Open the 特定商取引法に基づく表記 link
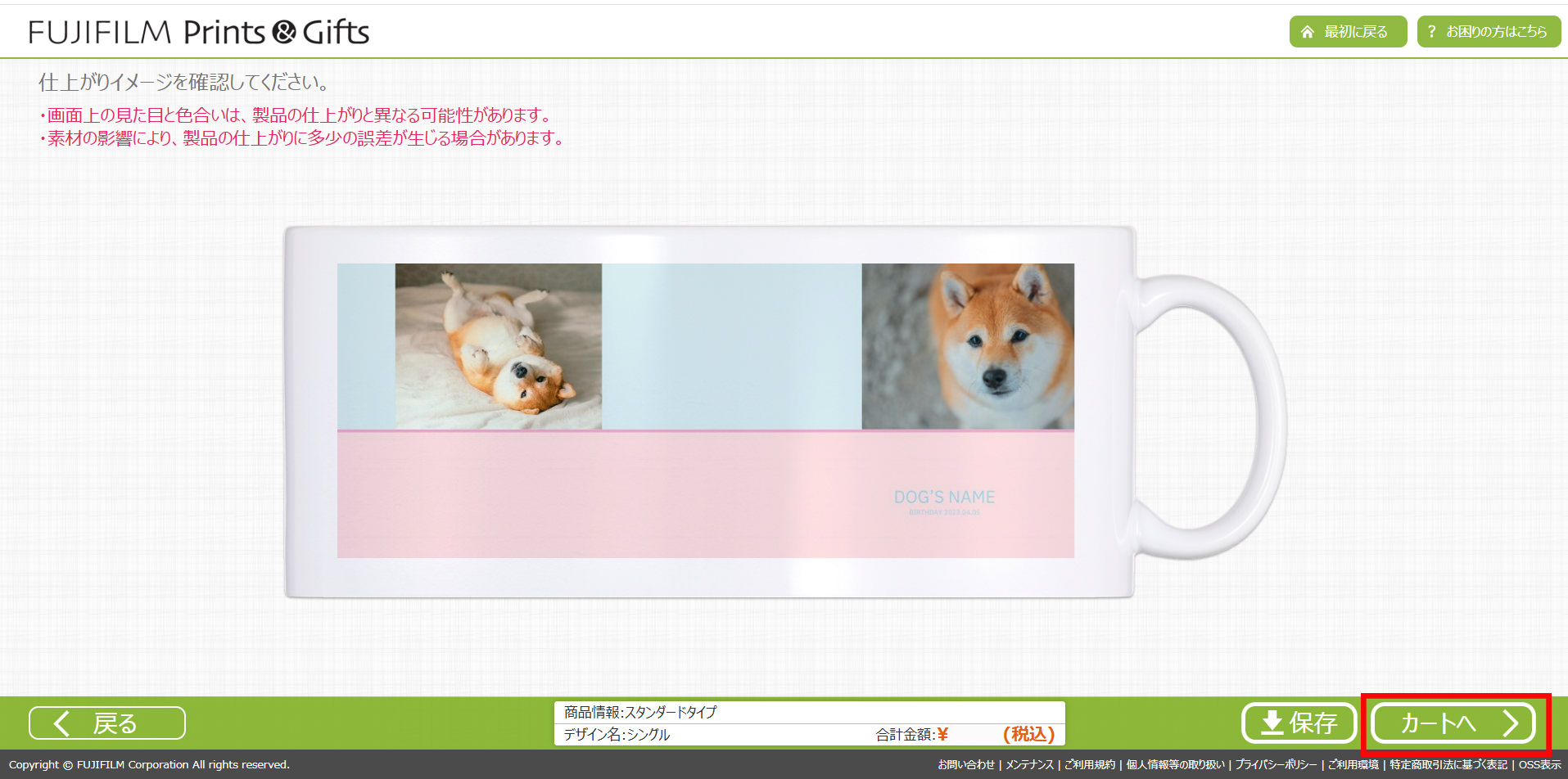Screen dimensions: 1568x779 tap(1448, 765)
